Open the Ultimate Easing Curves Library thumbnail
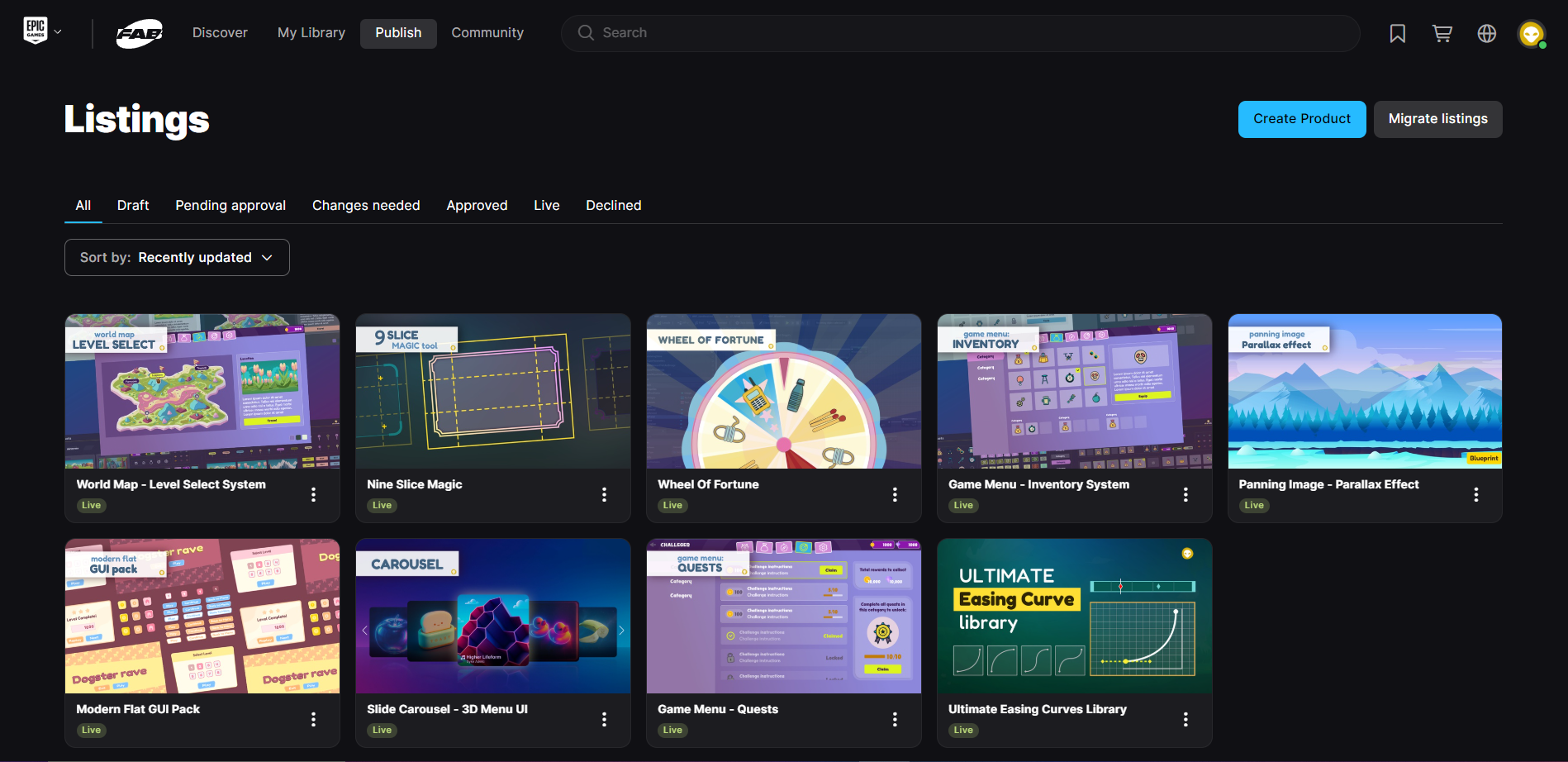Screen dimensions: 1568x762 1074,616
